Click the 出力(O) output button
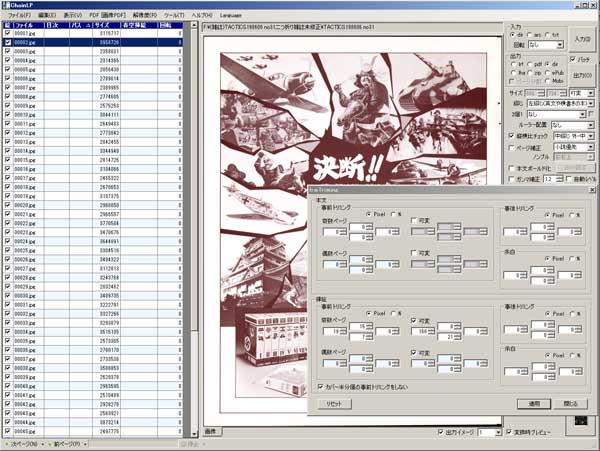 tap(582, 76)
